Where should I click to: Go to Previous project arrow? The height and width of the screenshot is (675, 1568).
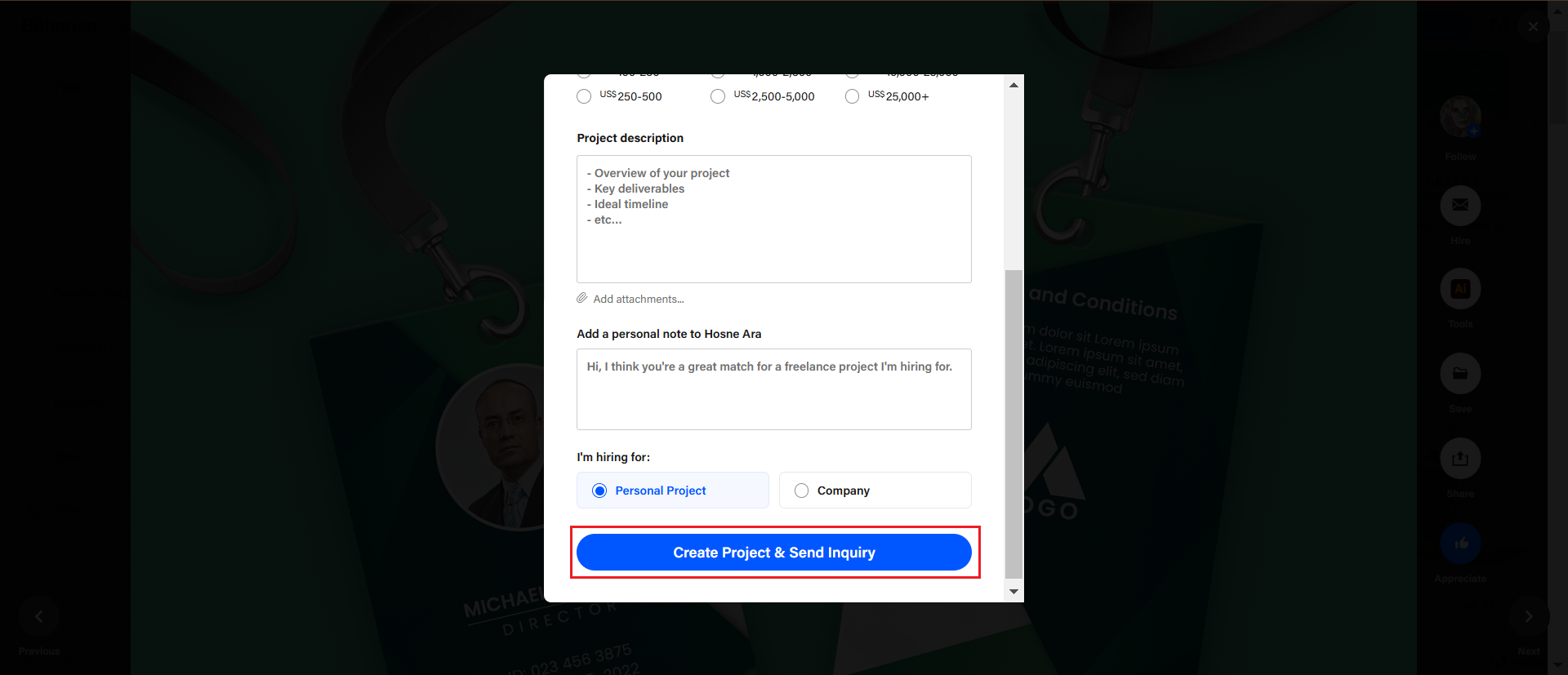click(x=39, y=616)
